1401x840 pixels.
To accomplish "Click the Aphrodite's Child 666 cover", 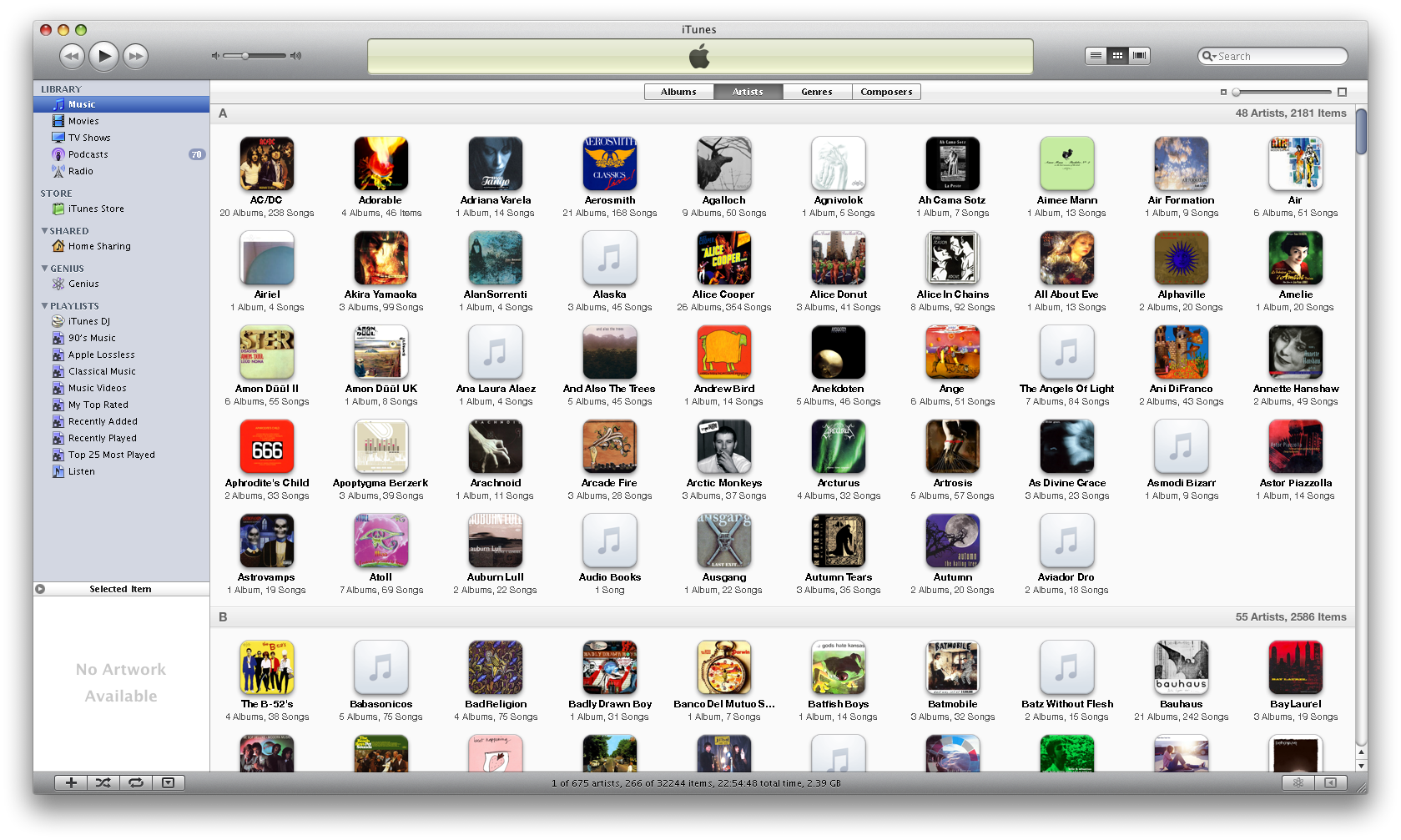I will [267, 447].
